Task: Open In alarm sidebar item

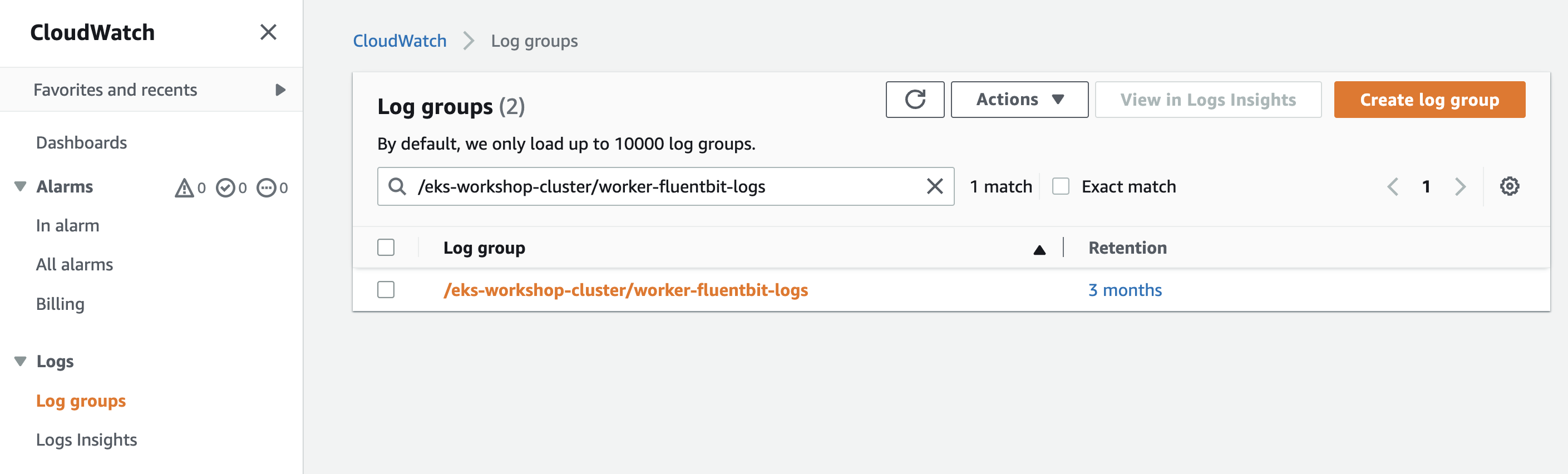Action: 67,226
